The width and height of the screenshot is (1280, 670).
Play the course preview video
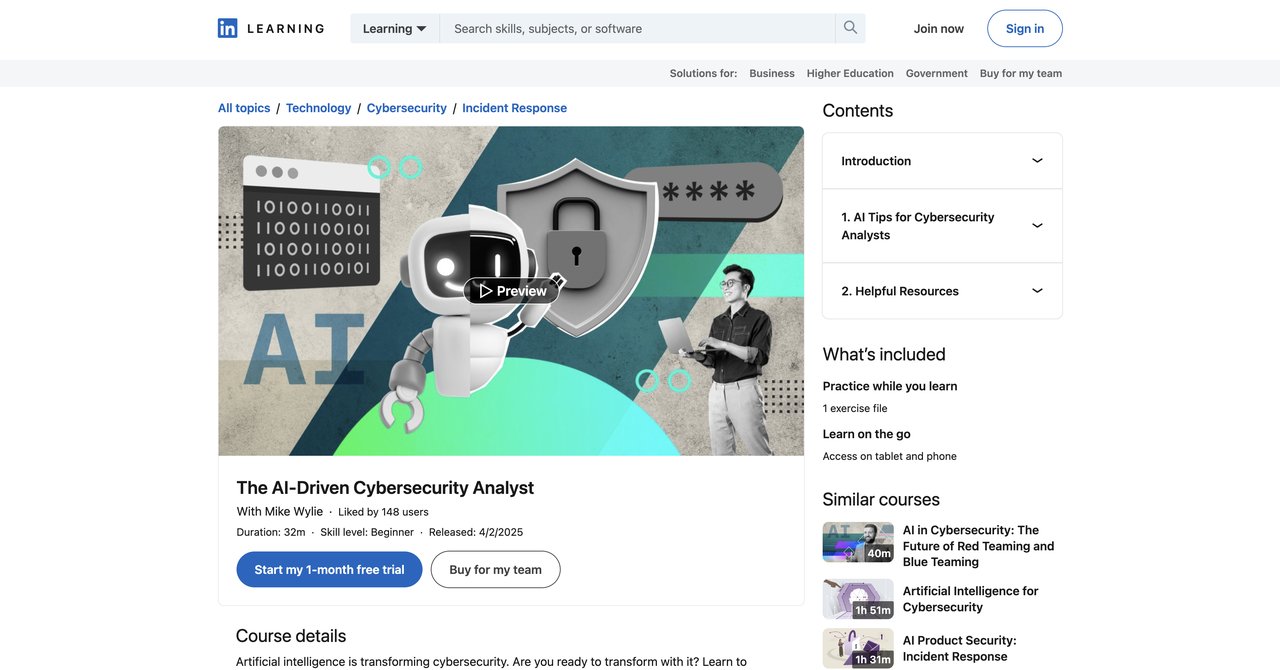pyautogui.click(x=511, y=291)
